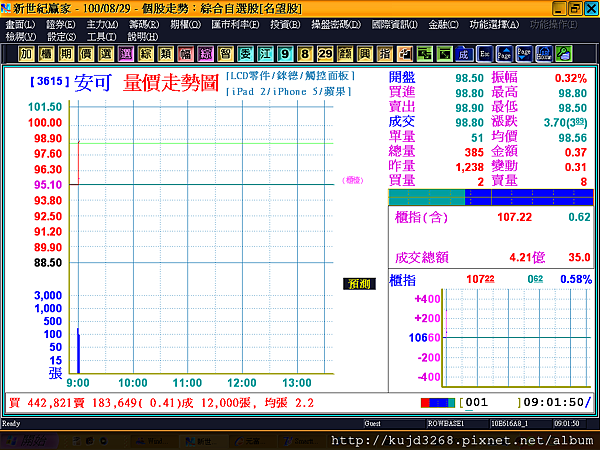Click the 櫃 toolbar button
Screen dimensions: 600x450
point(46,54)
